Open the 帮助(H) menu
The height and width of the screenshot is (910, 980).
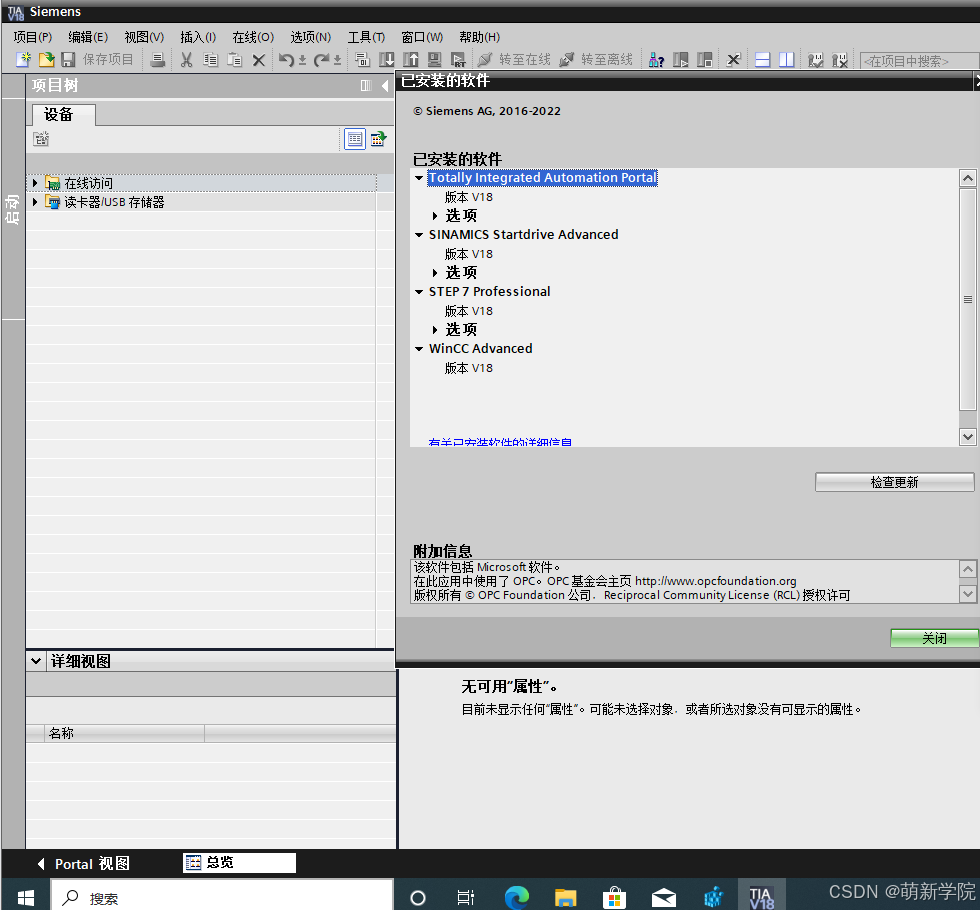(x=479, y=37)
